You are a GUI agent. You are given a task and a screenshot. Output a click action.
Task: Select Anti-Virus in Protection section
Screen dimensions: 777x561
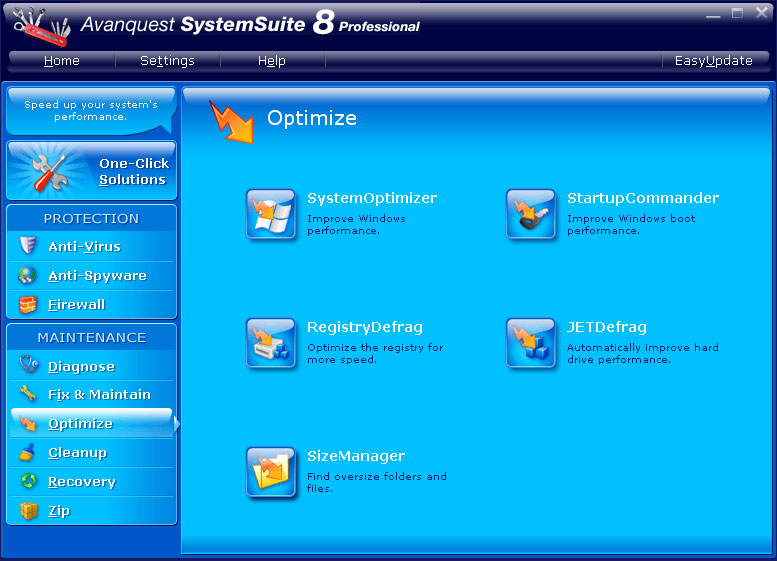92,246
